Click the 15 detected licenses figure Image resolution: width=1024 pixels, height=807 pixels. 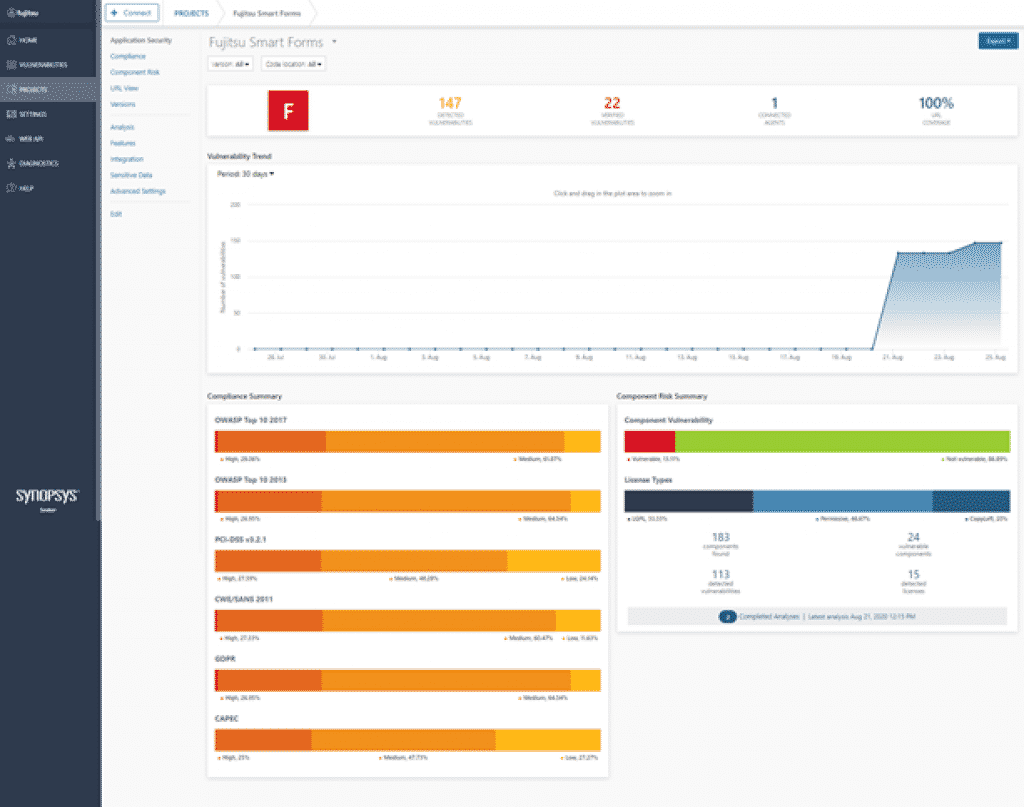(x=914, y=575)
